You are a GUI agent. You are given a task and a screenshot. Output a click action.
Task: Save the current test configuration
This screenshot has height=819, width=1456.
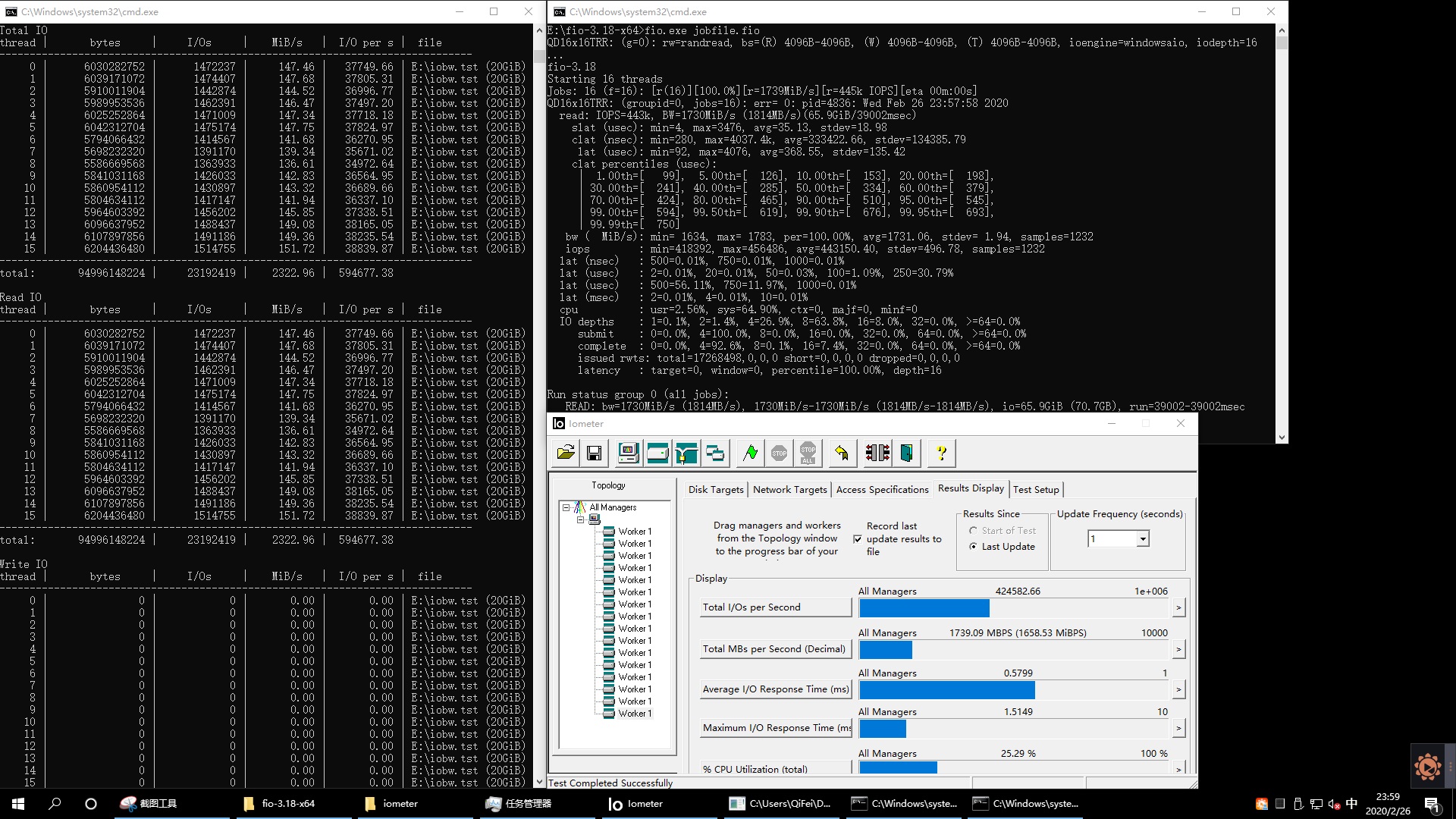tap(595, 453)
